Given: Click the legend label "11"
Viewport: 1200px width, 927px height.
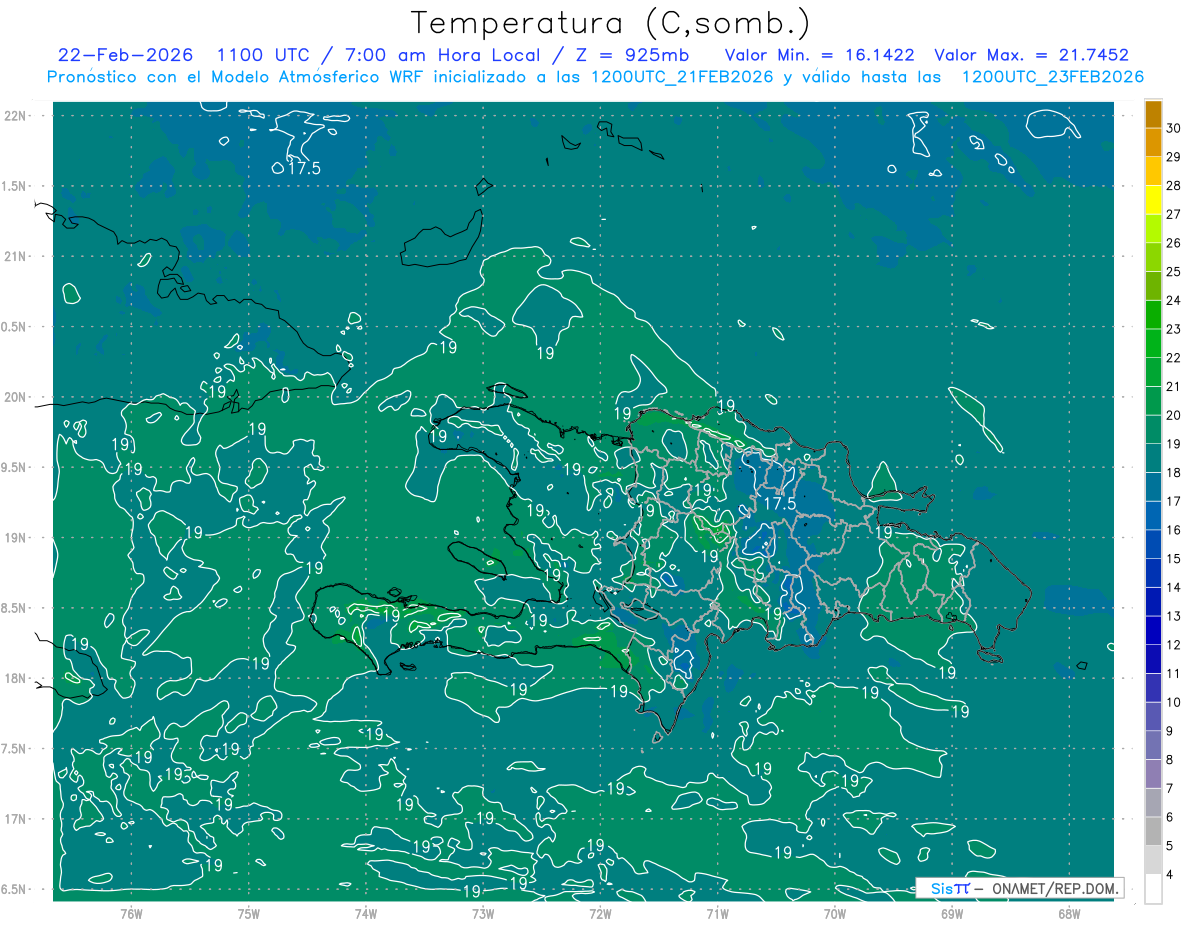Looking at the screenshot, I should (1174, 674).
